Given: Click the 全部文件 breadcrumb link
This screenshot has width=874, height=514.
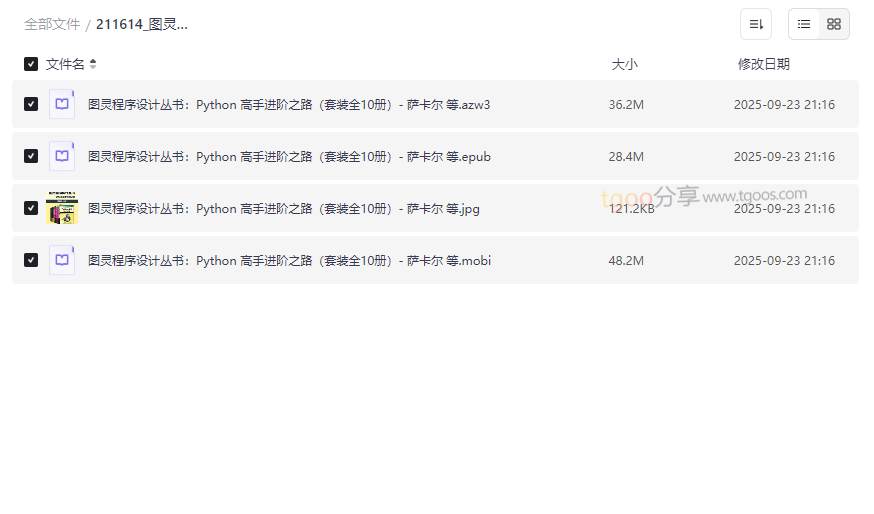Looking at the screenshot, I should (x=52, y=24).
